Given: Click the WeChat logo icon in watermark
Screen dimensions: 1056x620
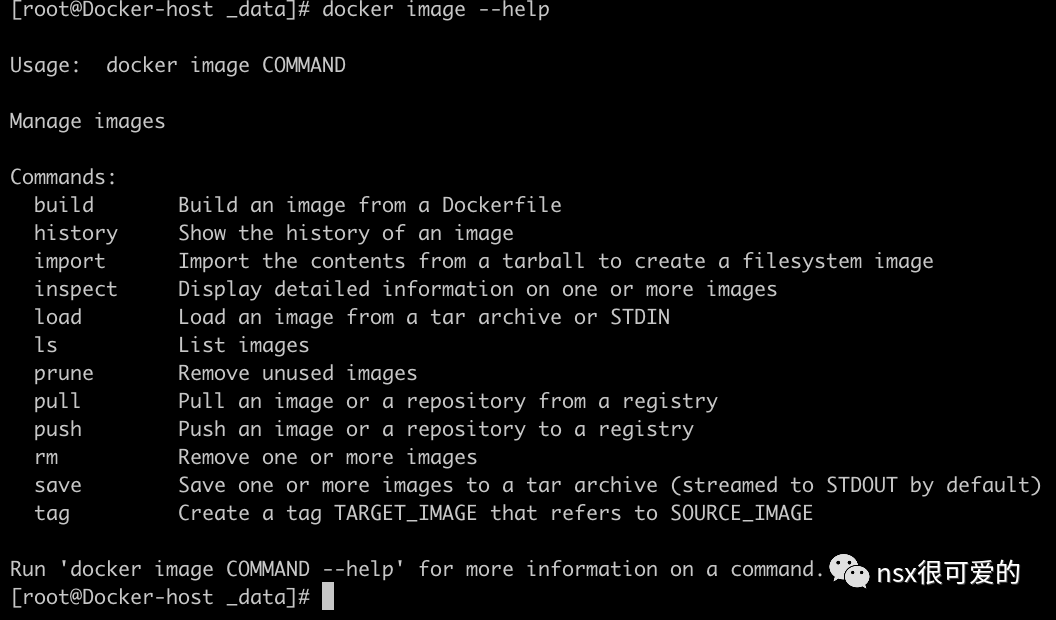Looking at the screenshot, I should [848, 572].
